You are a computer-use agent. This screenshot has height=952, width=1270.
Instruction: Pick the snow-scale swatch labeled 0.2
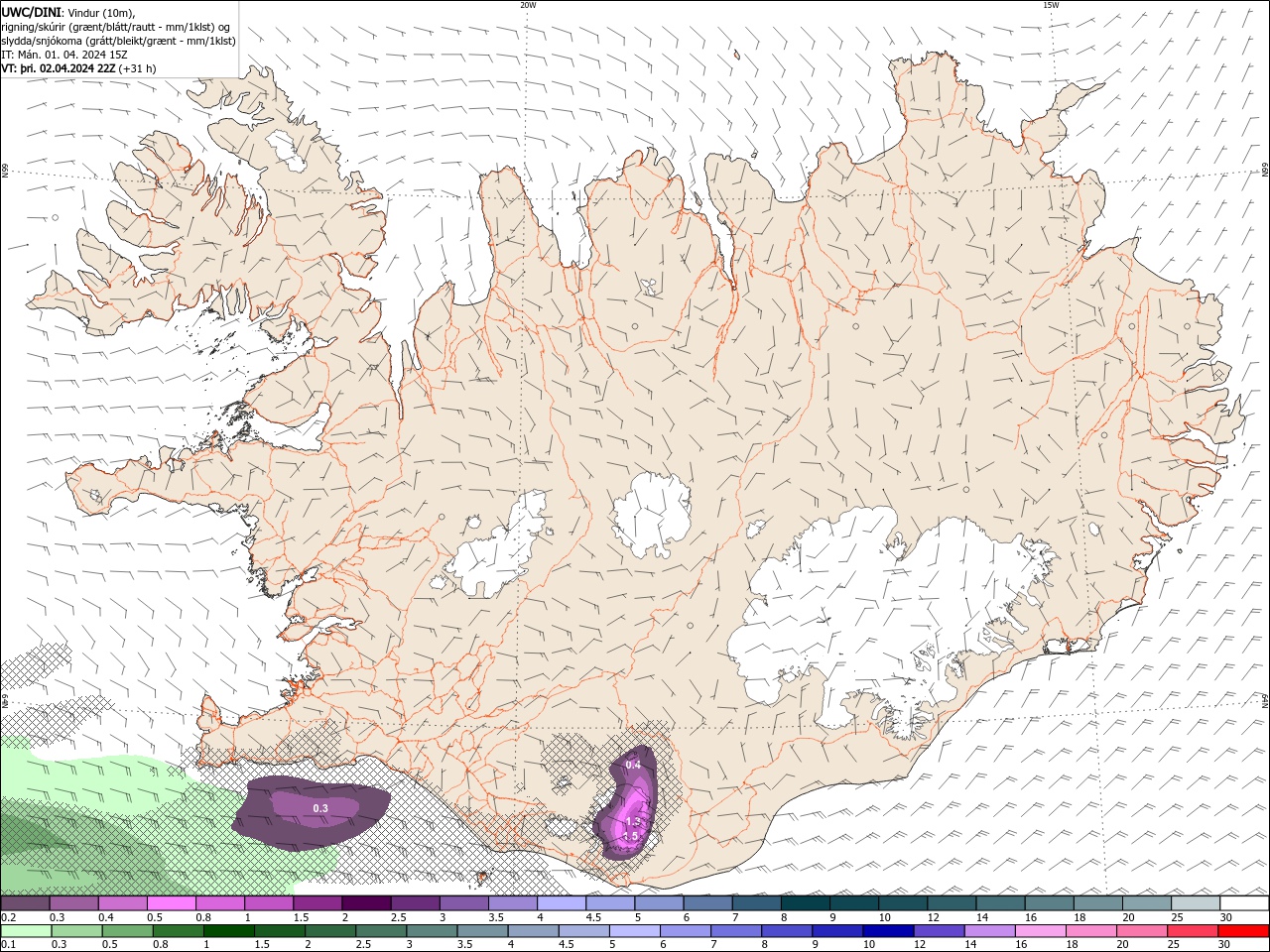click(x=25, y=903)
